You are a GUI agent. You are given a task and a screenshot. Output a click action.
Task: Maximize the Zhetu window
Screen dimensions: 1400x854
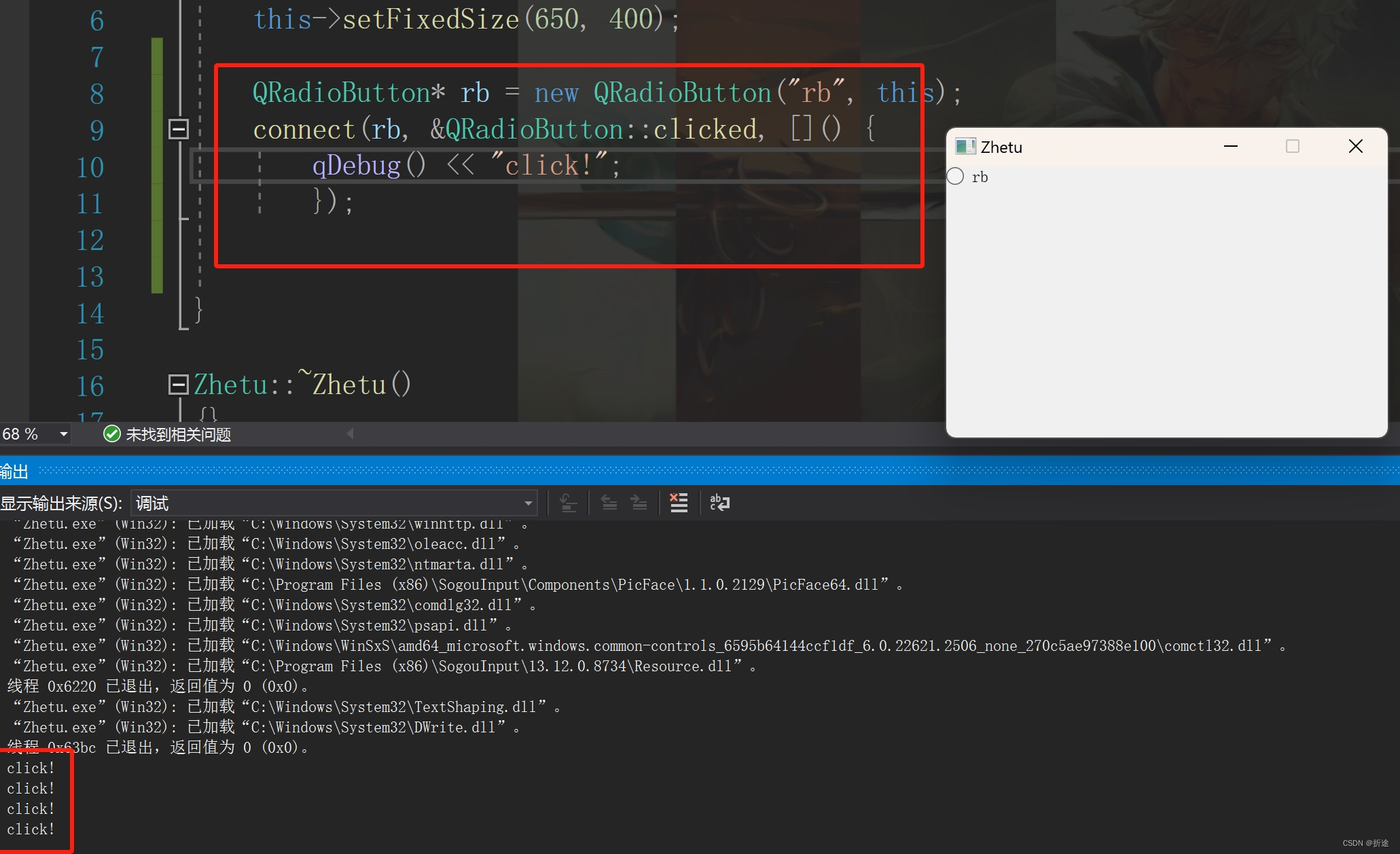pos(1292,147)
